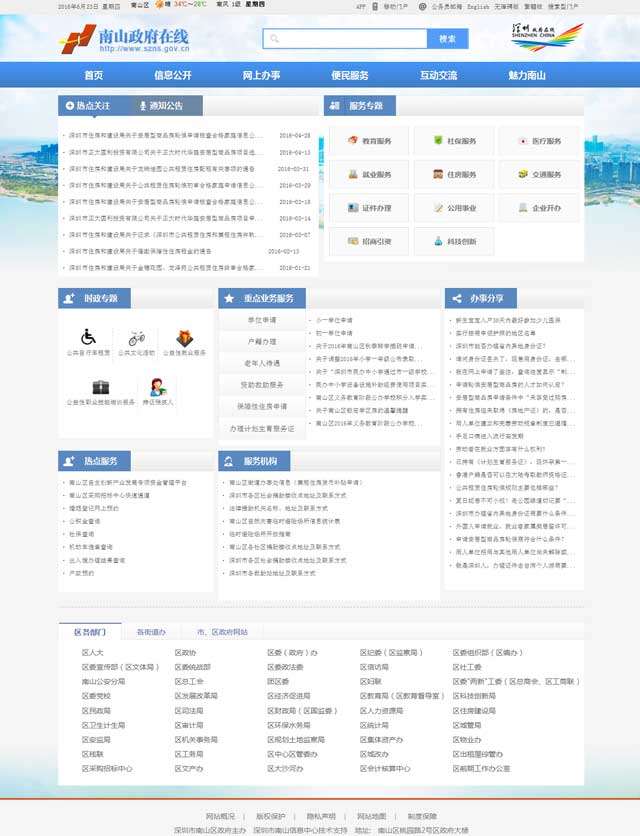Click the 南山政府在线 site logo

coord(124,39)
